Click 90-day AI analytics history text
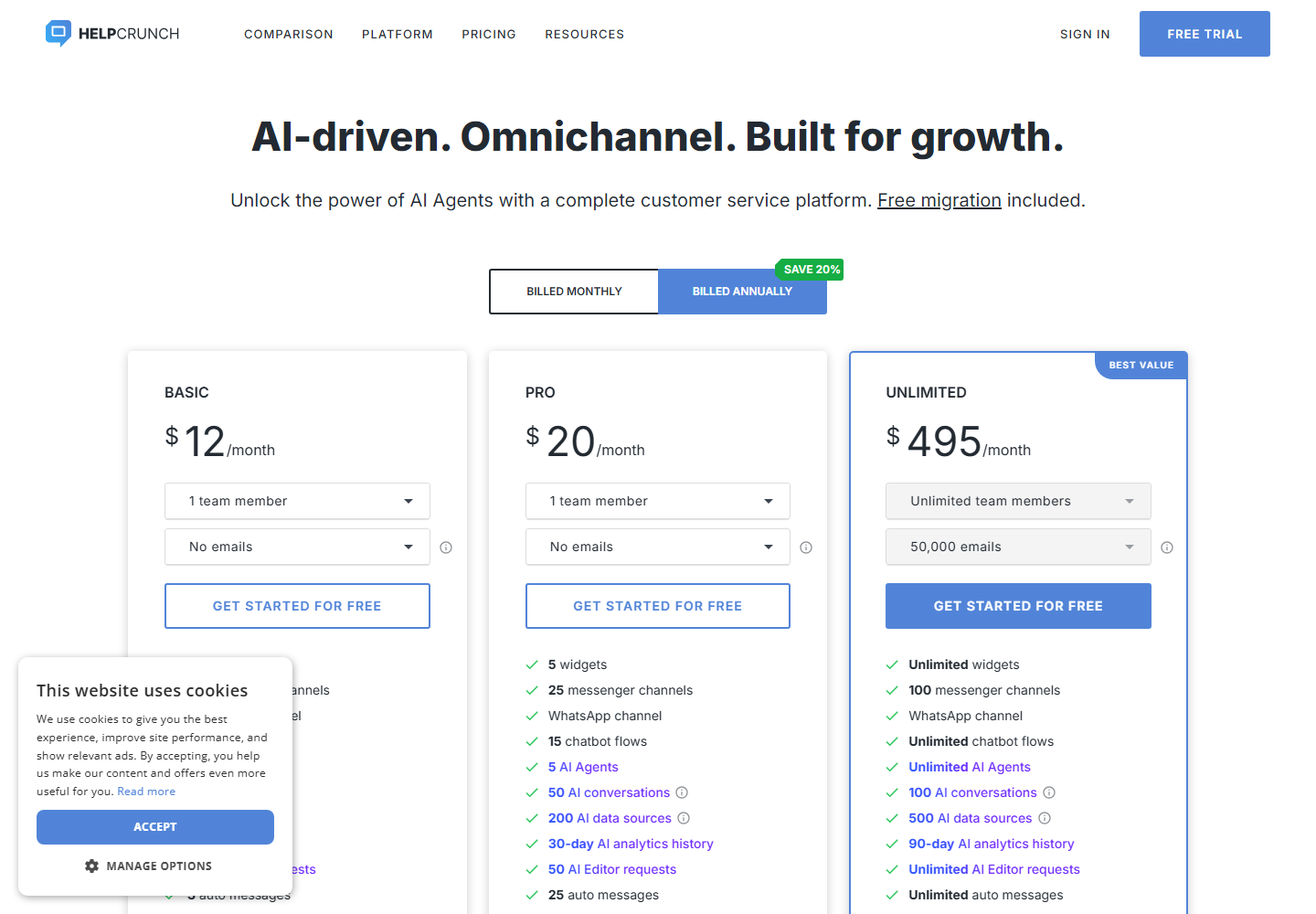This screenshot has width=1316, height=914. [992, 844]
